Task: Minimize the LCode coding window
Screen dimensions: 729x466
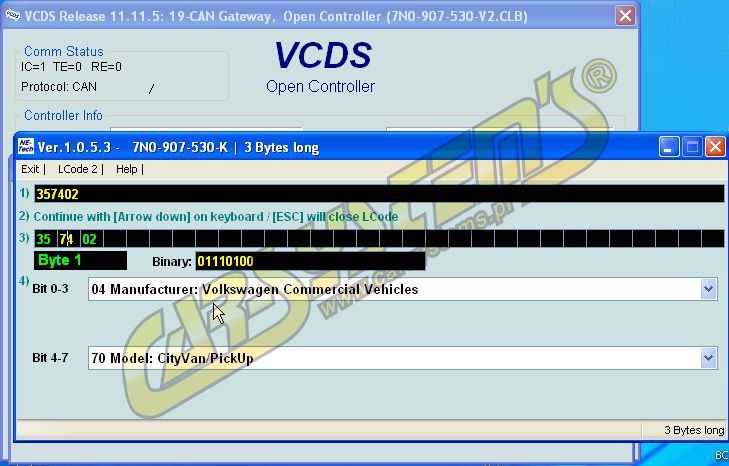Action: pyautogui.click(x=669, y=147)
